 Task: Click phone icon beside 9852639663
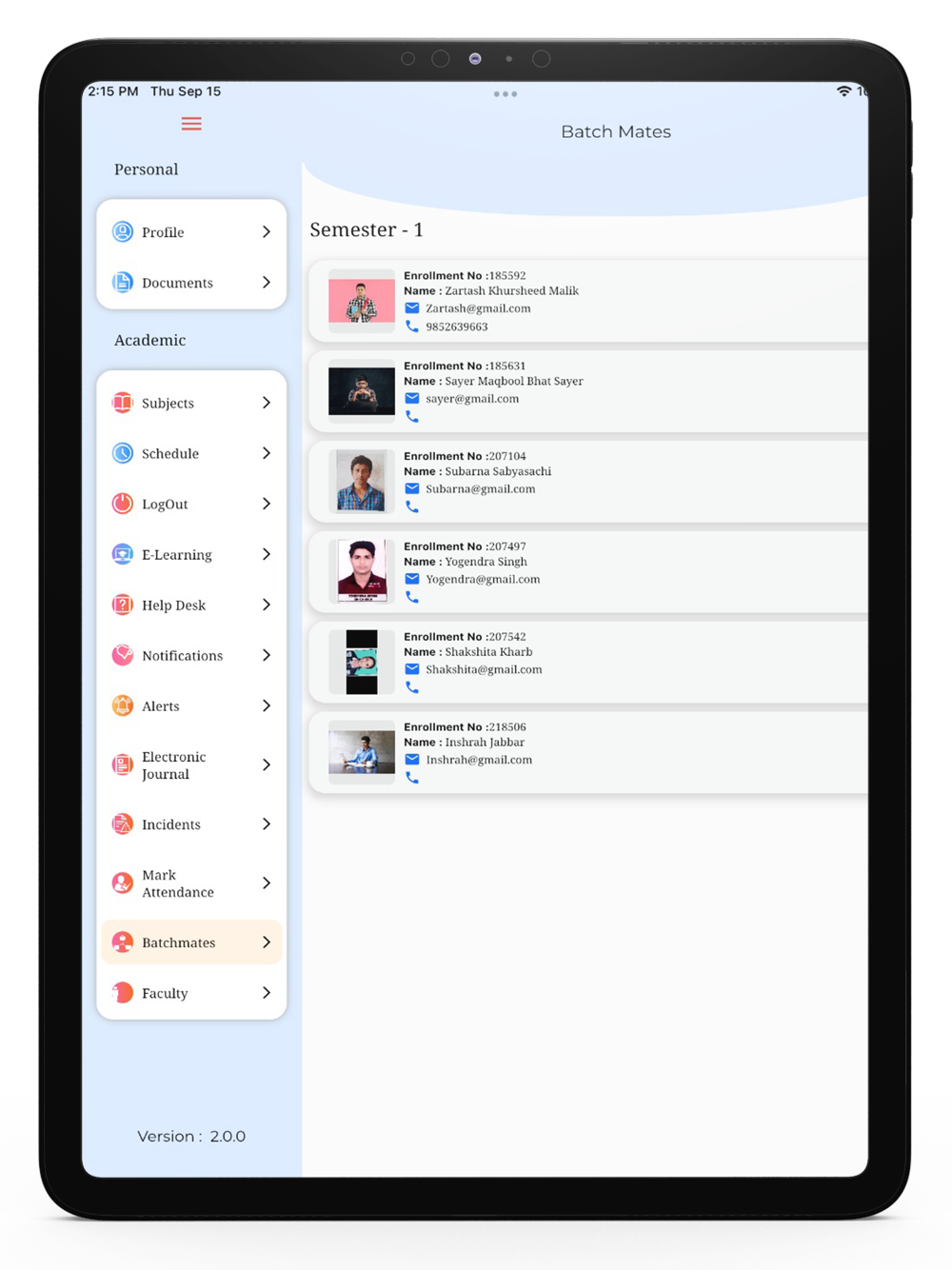(412, 327)
